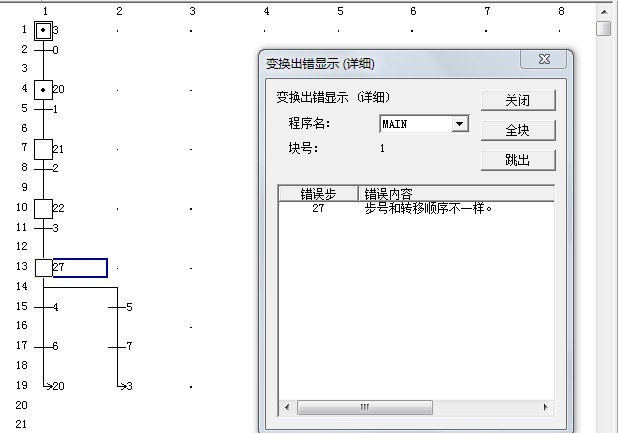618x433 pixels.
Task: Click the 全块 button
Action: tap(517, 130)
